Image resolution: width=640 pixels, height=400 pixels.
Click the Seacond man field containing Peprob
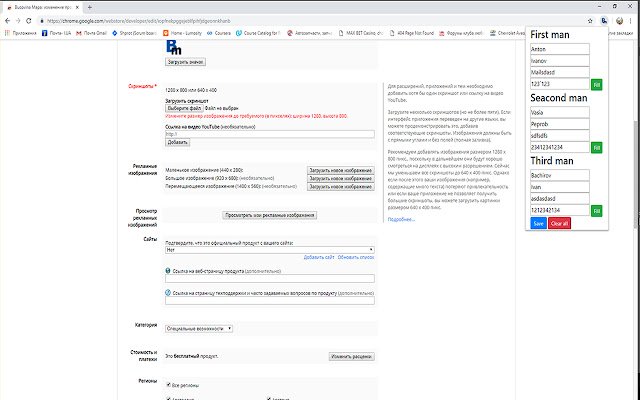pos(560,124)
